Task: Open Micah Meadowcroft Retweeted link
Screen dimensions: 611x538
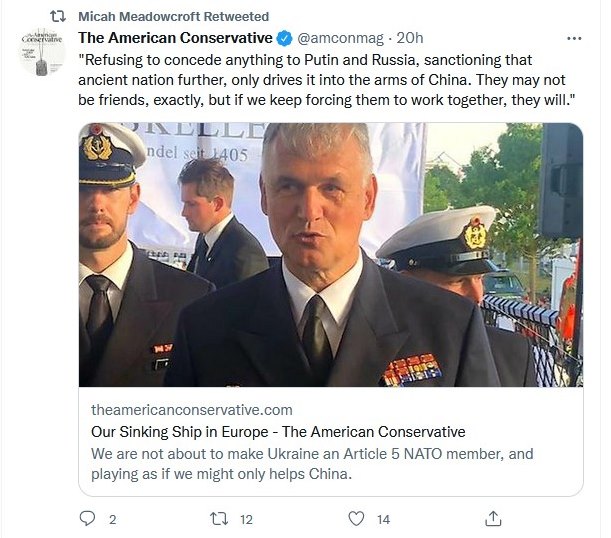Action: point(173,16)
